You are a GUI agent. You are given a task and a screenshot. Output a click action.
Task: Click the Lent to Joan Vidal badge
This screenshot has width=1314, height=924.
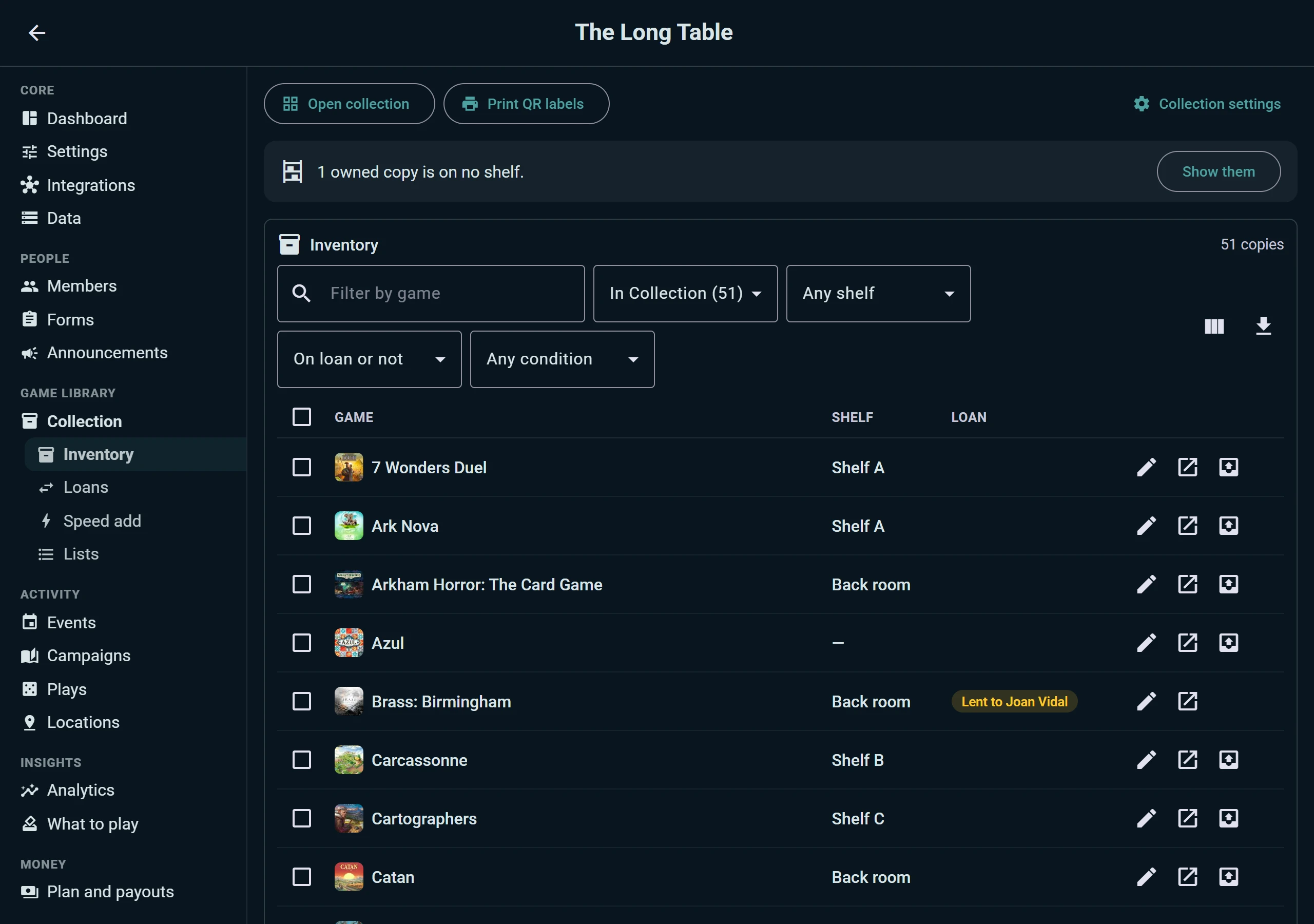[1014, 701]
